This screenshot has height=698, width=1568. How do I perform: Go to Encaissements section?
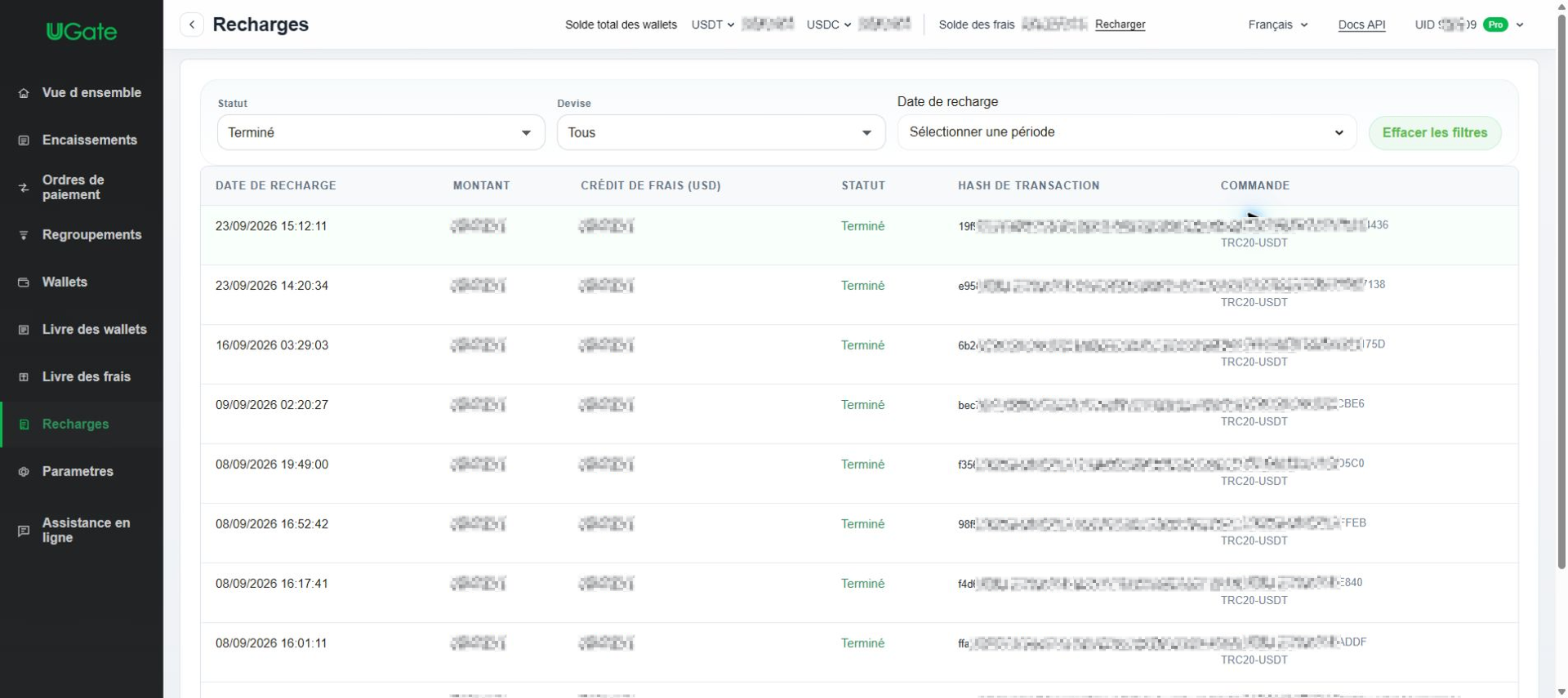coord(82,140)
